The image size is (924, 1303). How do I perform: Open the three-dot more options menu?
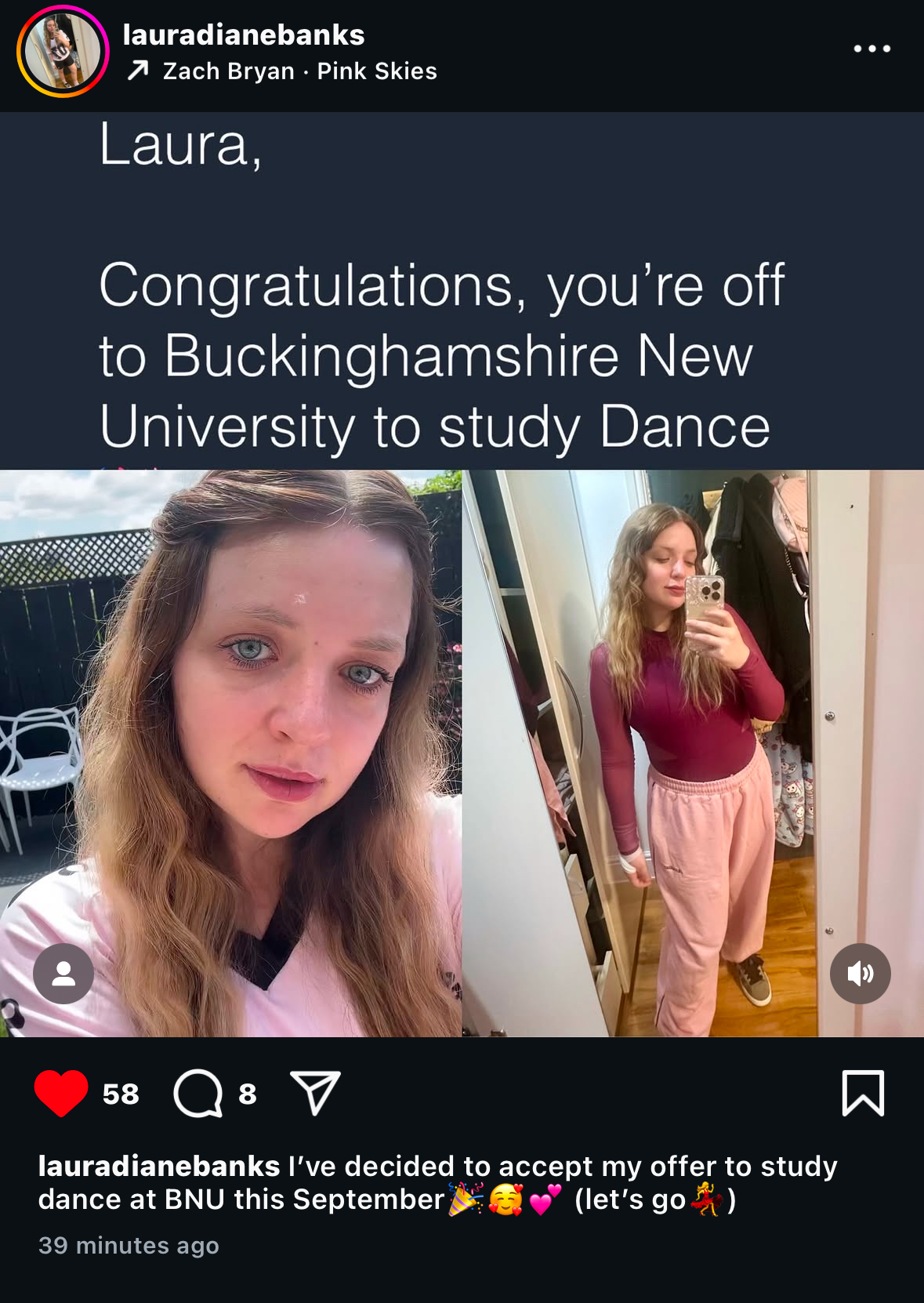pos(871,49)
